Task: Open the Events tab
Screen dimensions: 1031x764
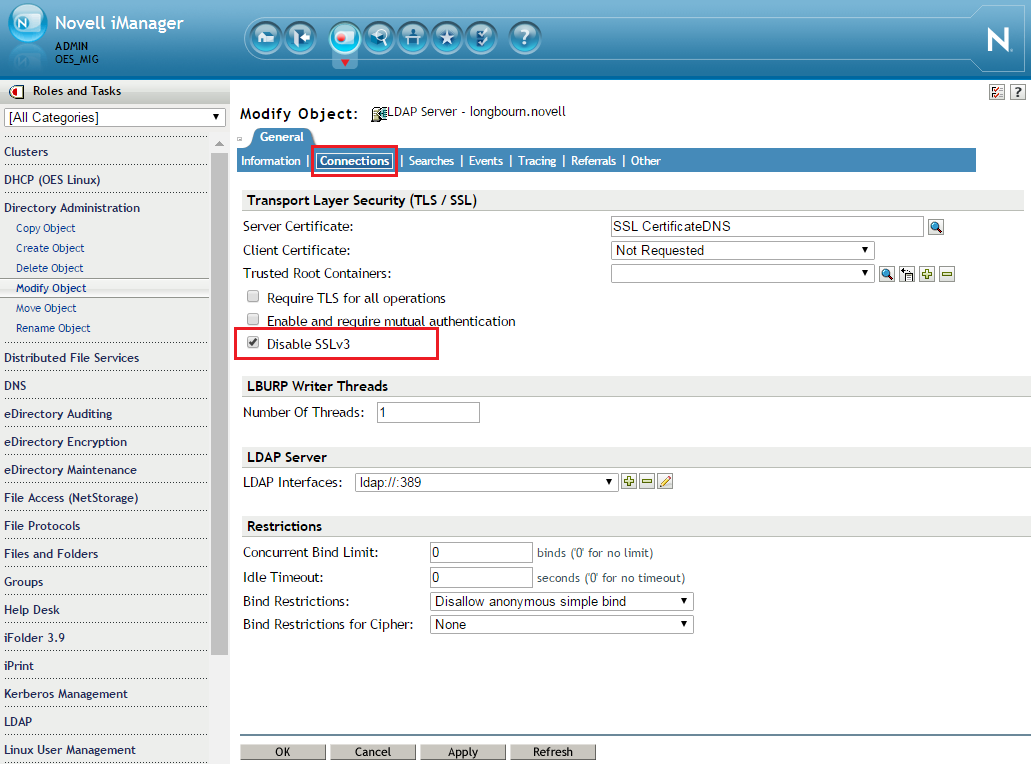Action: point(486,161)
